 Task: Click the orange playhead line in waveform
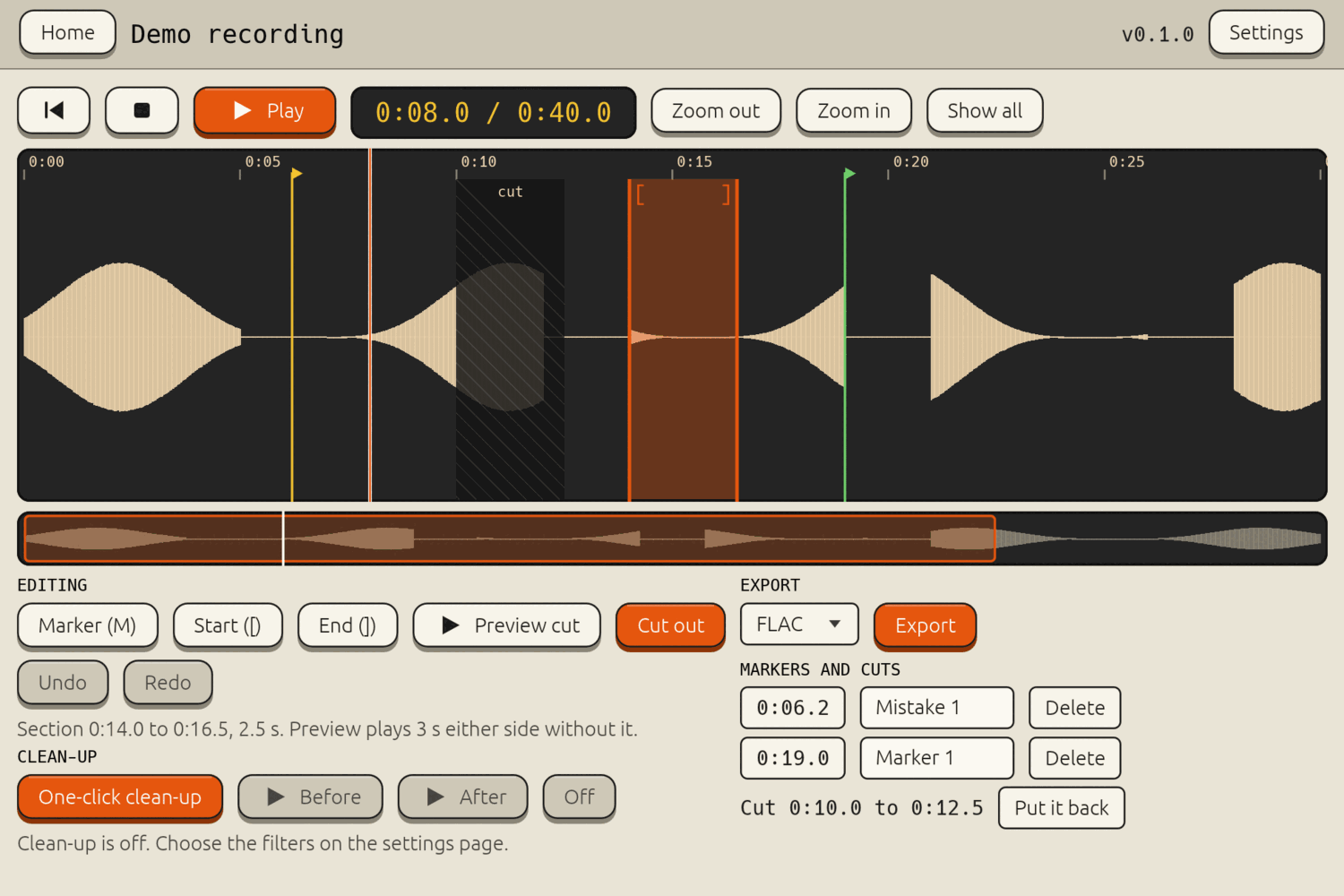pyautogui.click(x=370, y=324)
